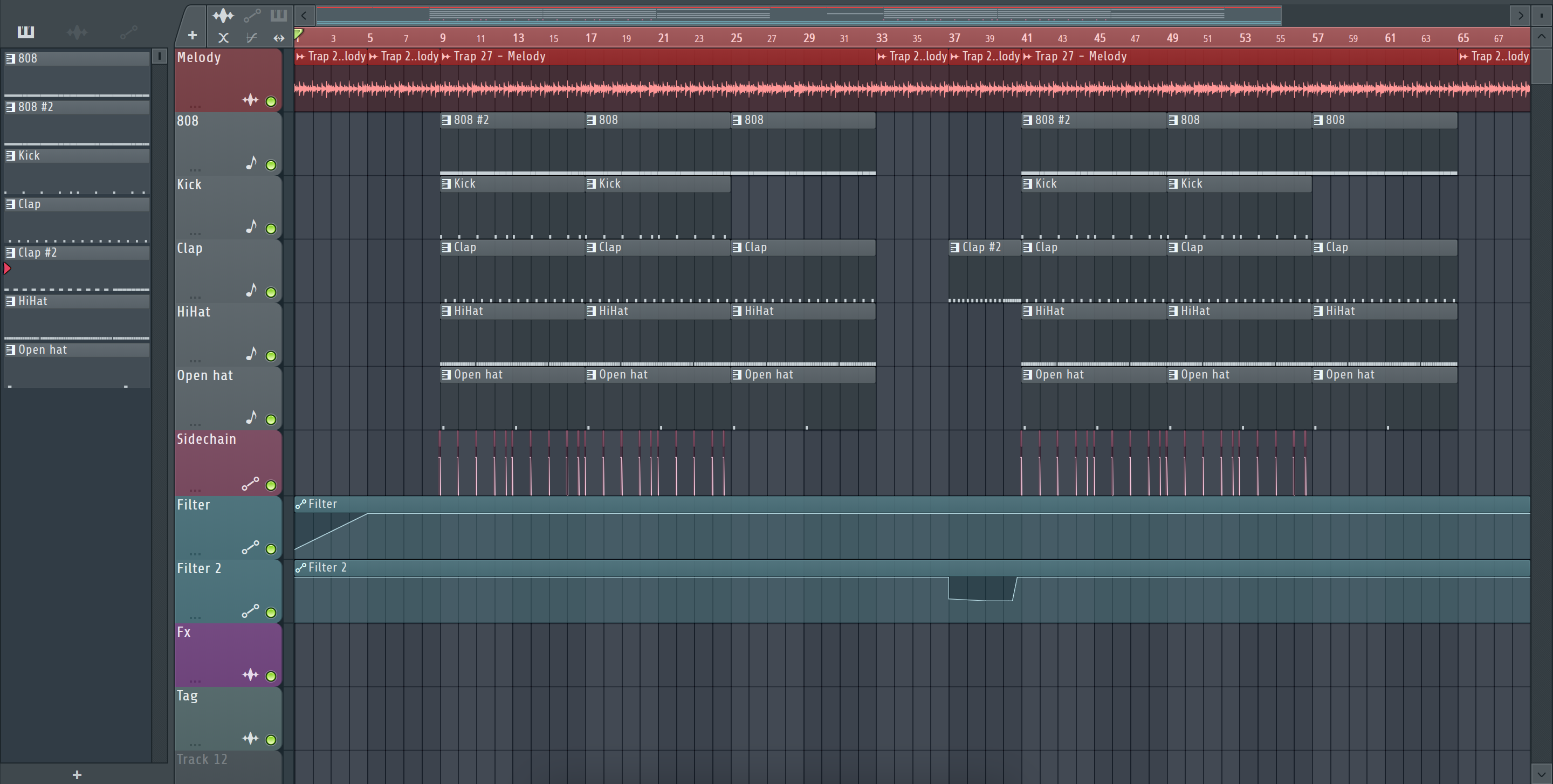Open track options dots on the Melody track
1553x784 pixels.
coord(195,107)
